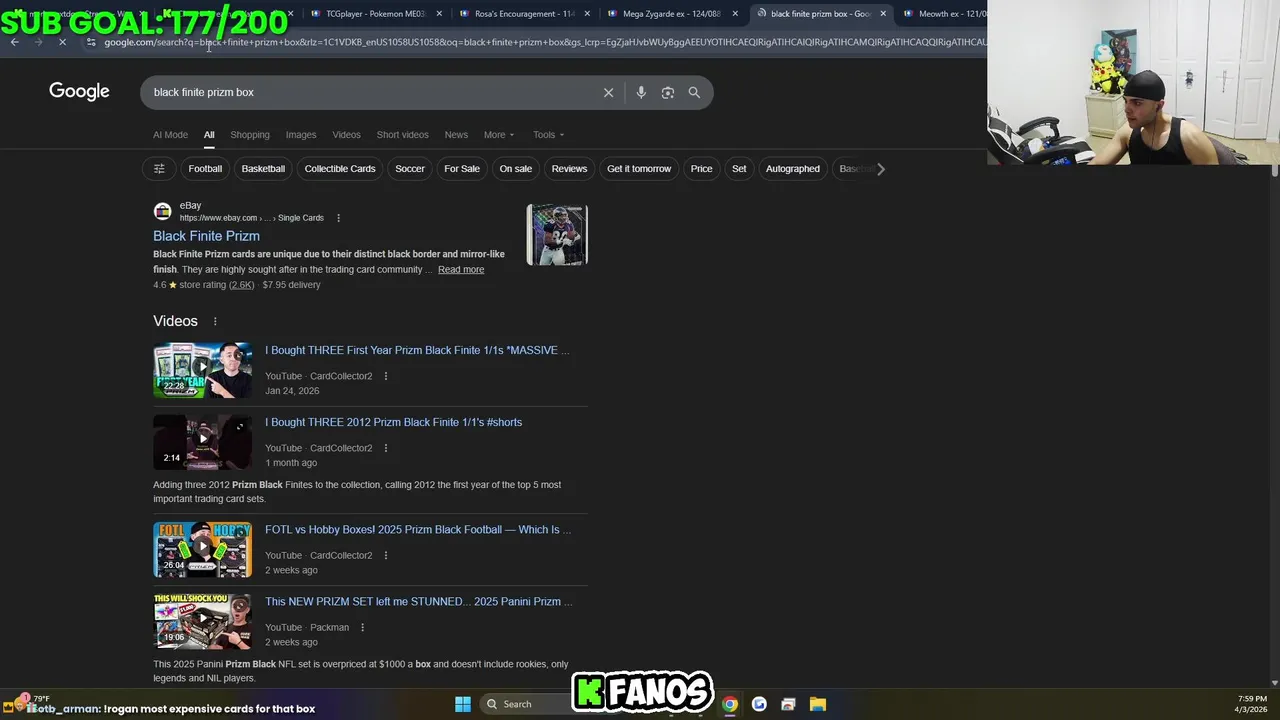This screenshot has width=1280, height=720.
Task: Open the Black Finite Prizm eBay link
Action: click(206, 236)
